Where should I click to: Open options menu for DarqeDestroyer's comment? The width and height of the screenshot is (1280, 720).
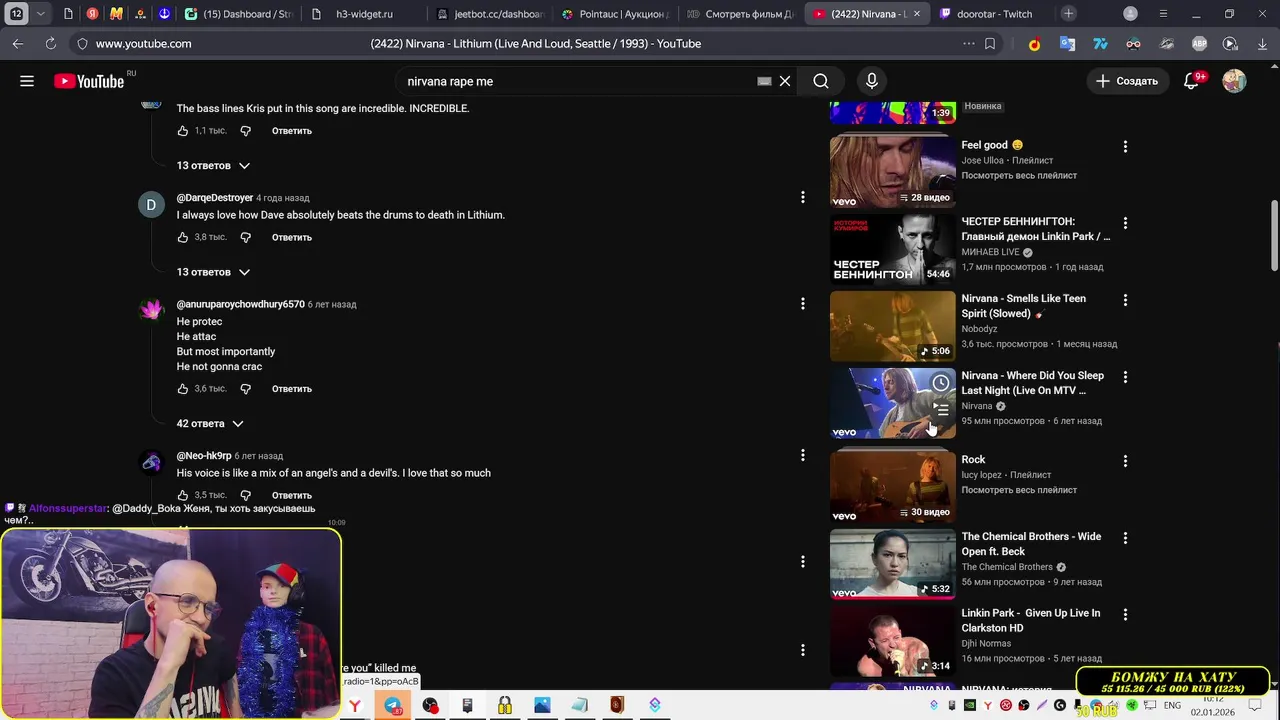802,198
